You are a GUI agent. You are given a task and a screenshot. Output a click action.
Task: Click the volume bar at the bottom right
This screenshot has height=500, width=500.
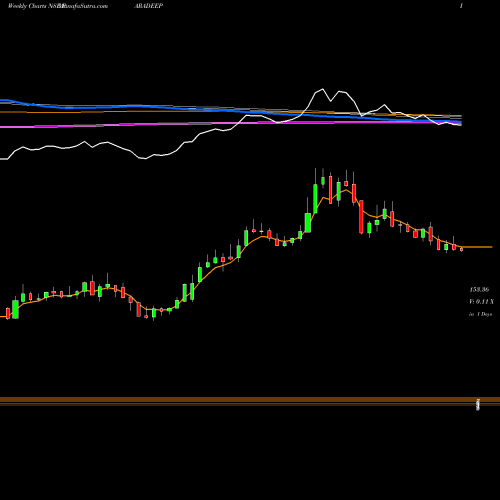click(478, 404)
